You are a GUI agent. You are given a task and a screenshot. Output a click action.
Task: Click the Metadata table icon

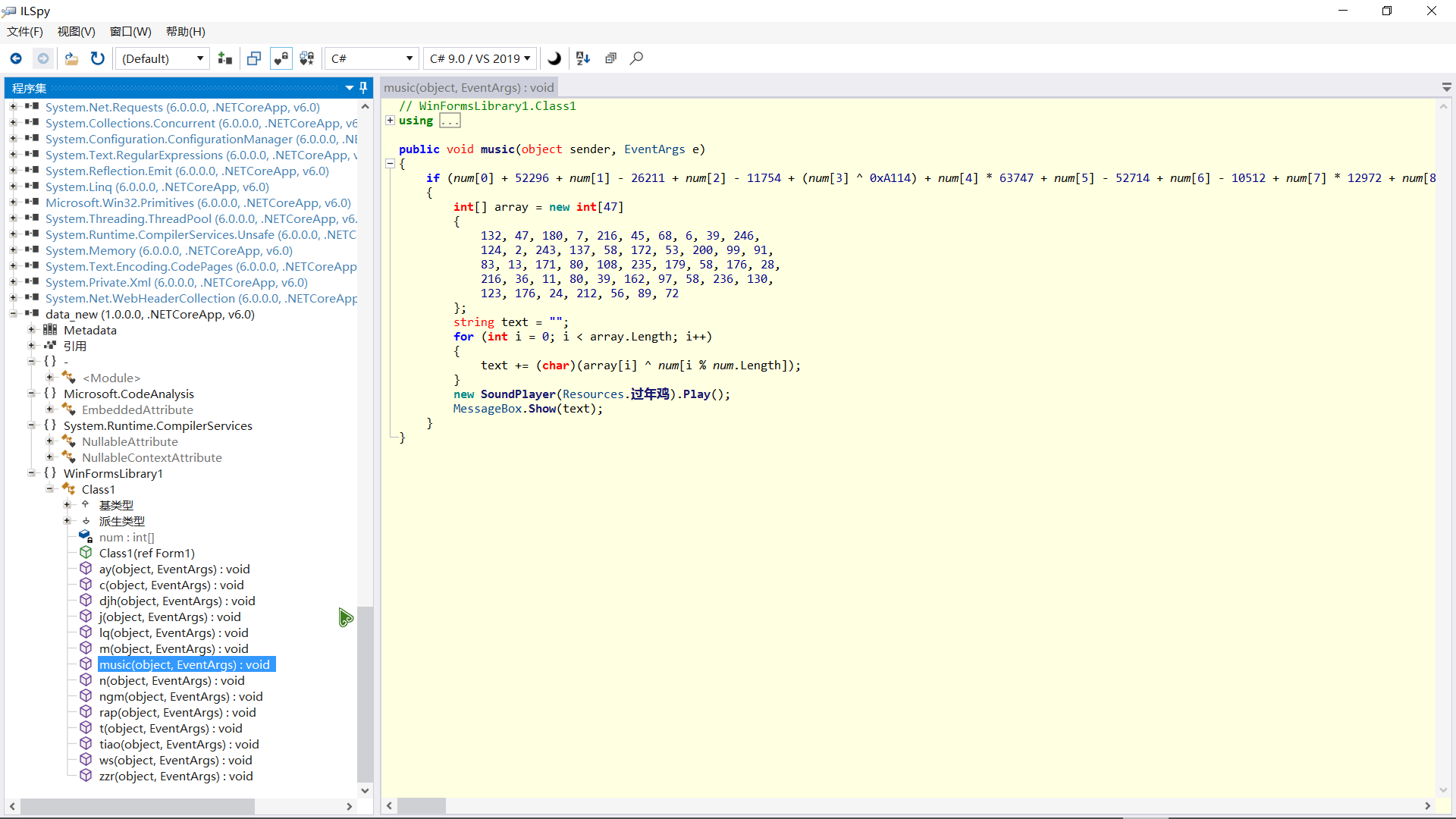pyautogui.click(x=50, y=330)
